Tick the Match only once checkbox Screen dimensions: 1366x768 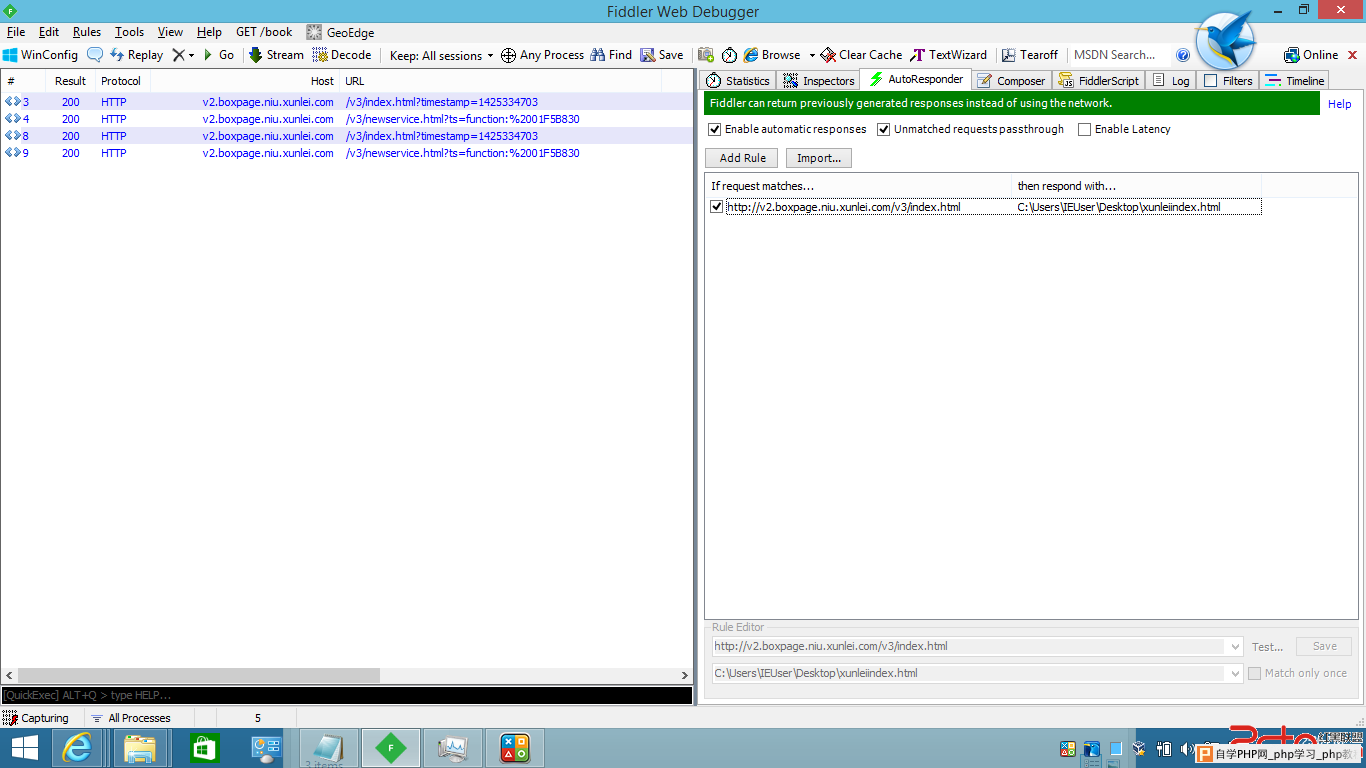click(x=1254, y=673)
